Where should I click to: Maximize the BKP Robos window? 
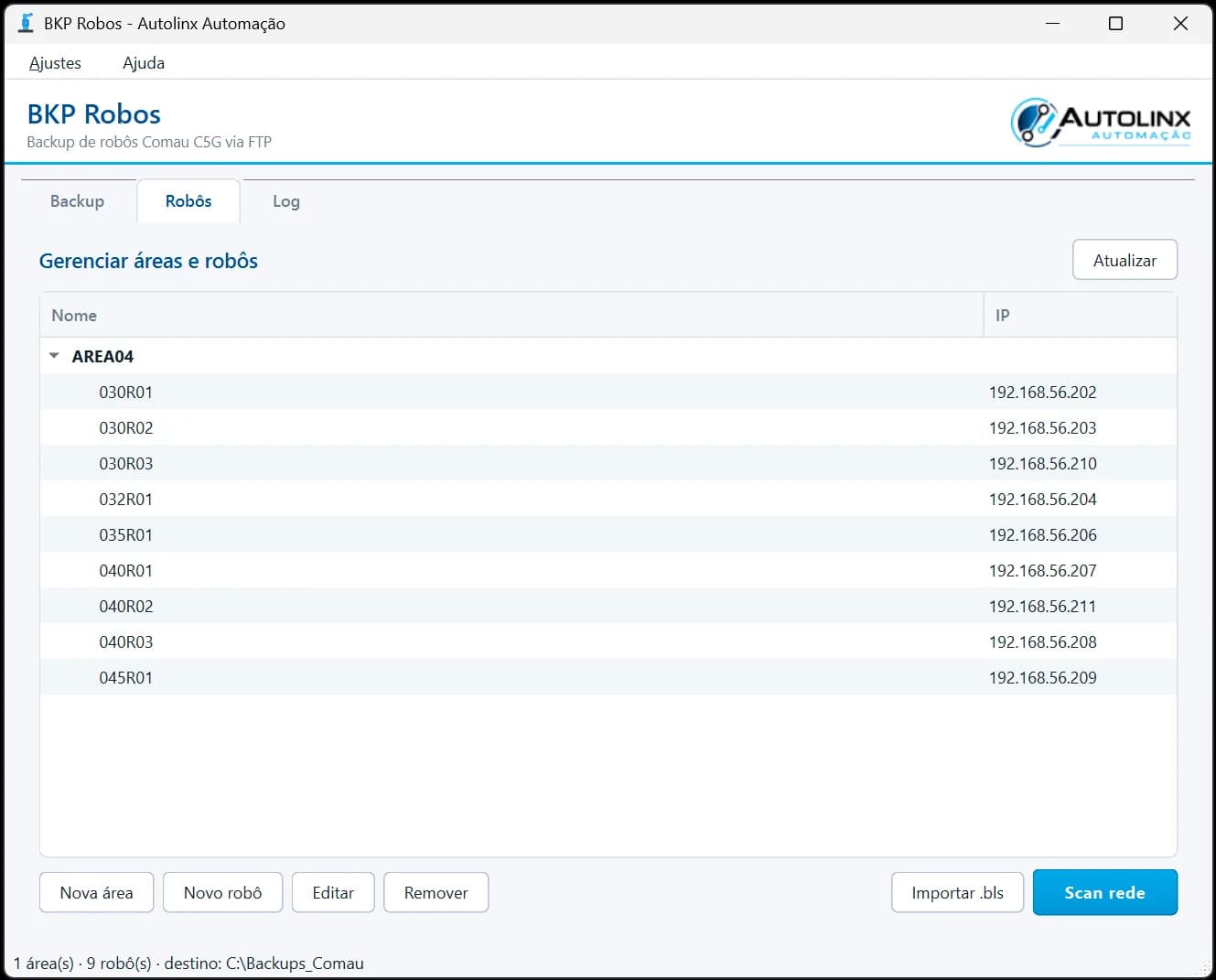1115,23
